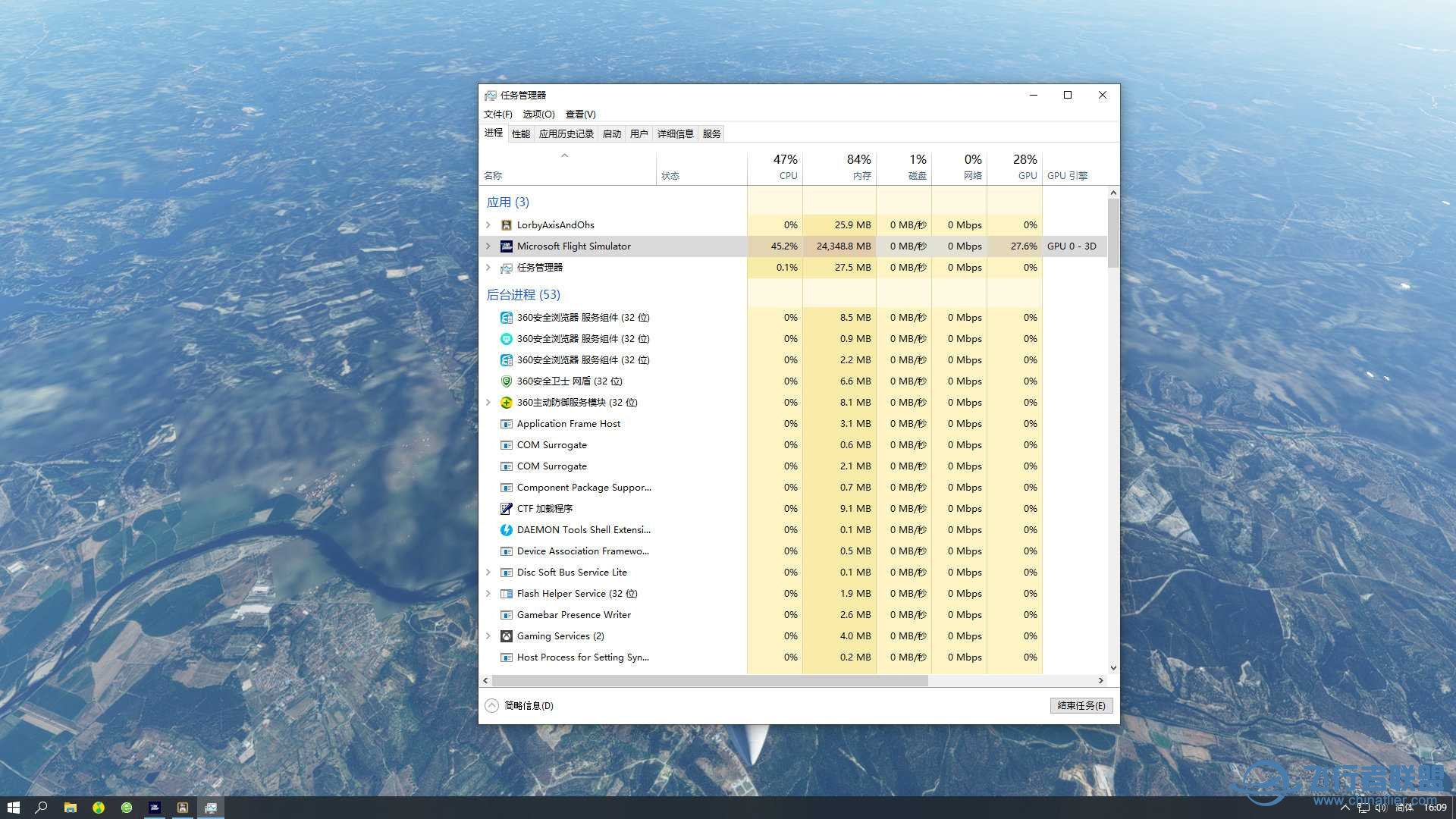Click the Host Process for Setting Sync icon

tap(507, 657)
